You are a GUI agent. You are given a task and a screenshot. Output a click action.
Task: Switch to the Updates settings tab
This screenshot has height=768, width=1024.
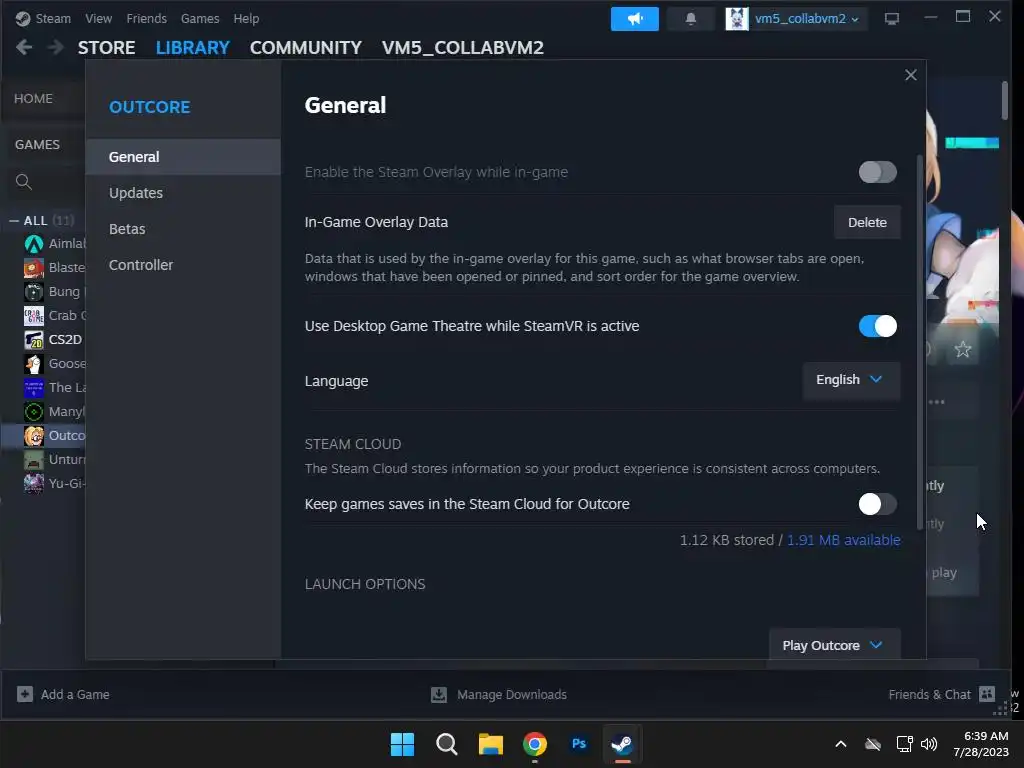tap(183, 193)
